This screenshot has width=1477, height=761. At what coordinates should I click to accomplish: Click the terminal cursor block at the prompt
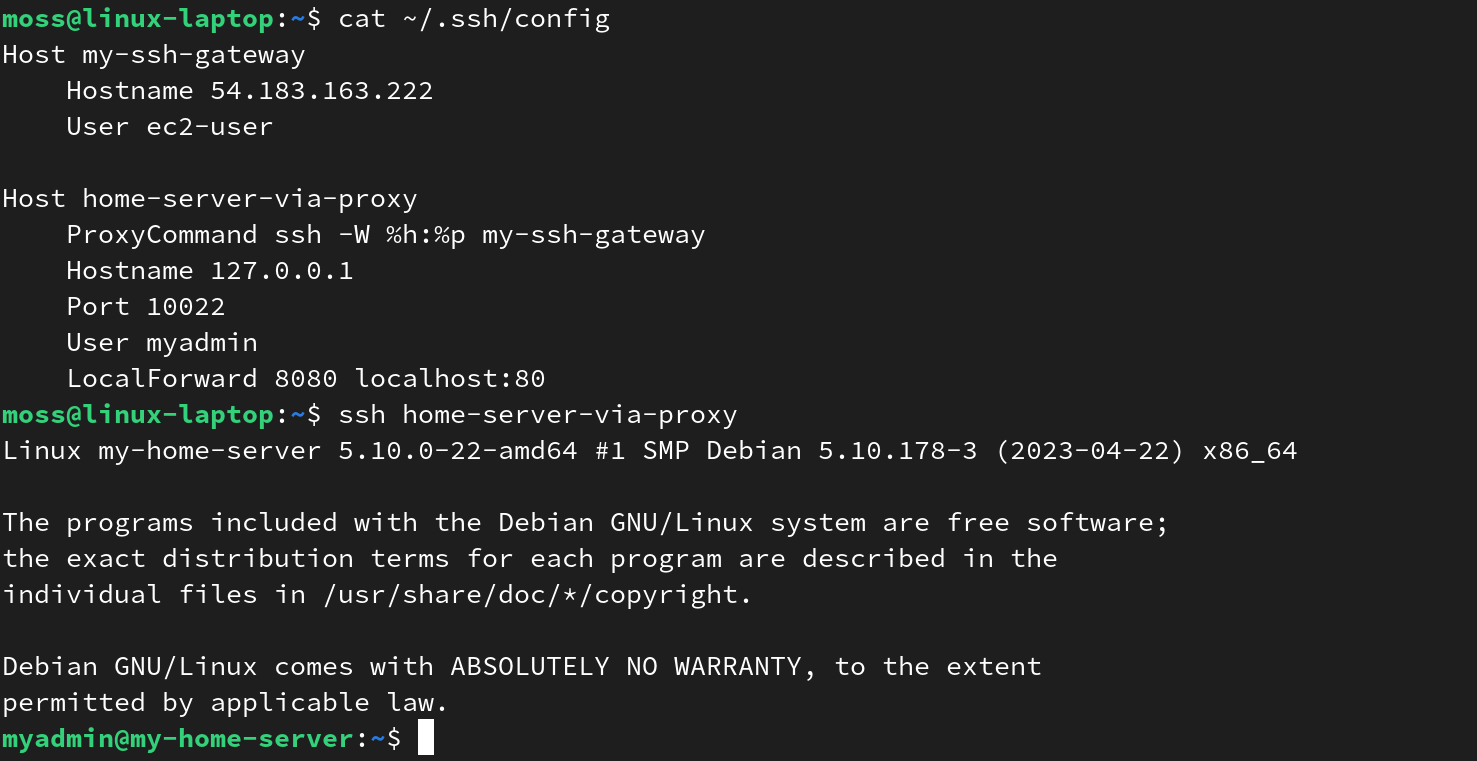(x=426, y=738)
